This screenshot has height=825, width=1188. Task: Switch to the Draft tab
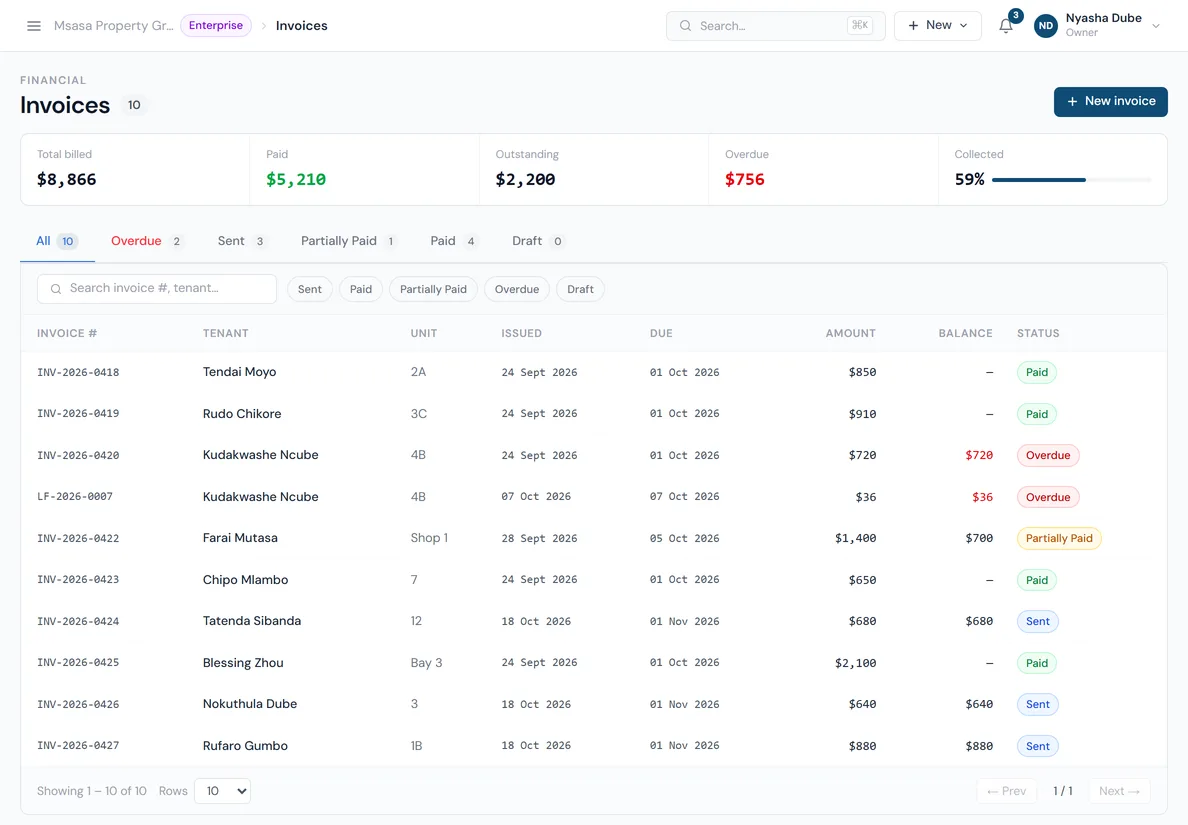(537, 241)
